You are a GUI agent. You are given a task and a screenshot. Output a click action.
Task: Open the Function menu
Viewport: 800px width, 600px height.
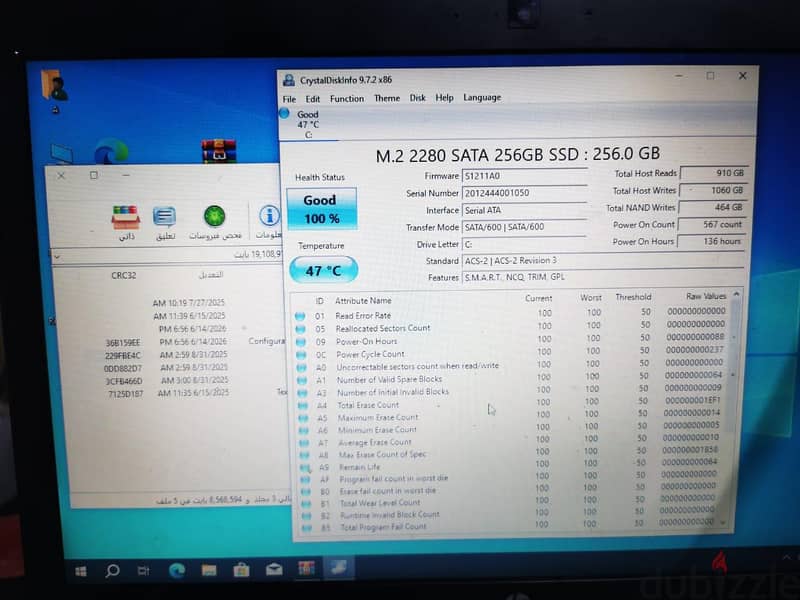(x=347, y=98)
